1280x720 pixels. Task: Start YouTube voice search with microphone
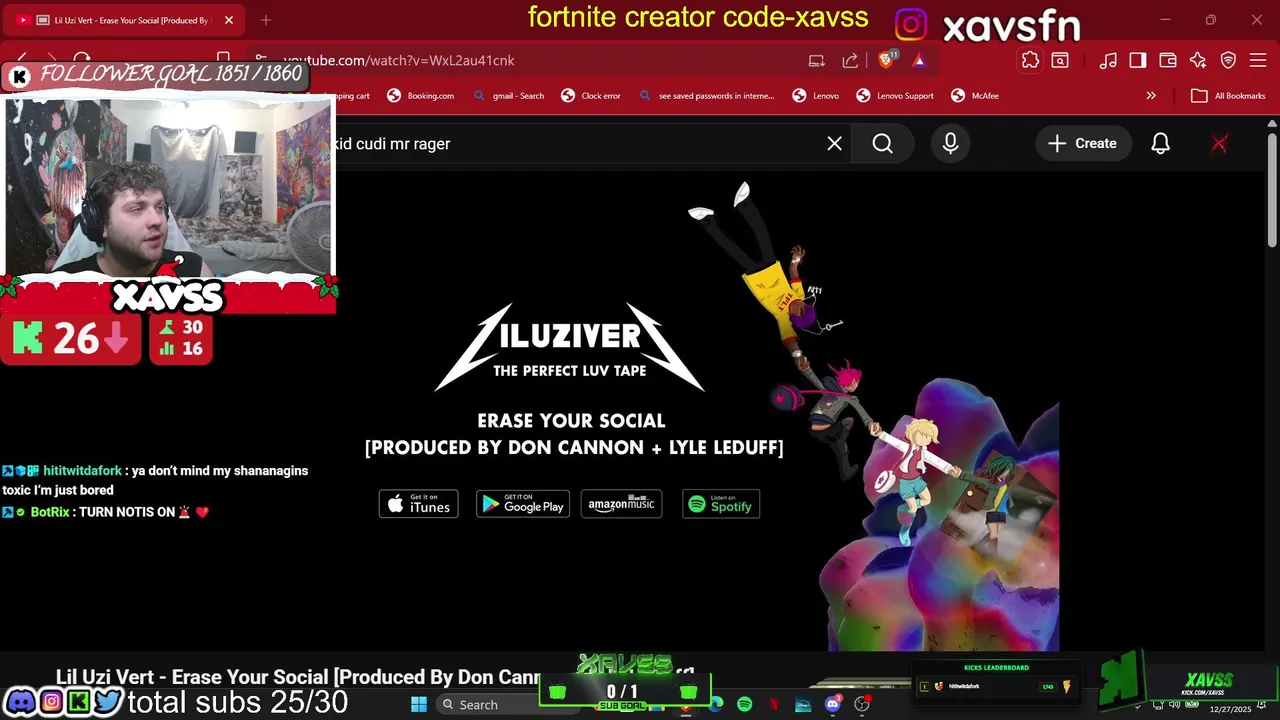[950, 144]
